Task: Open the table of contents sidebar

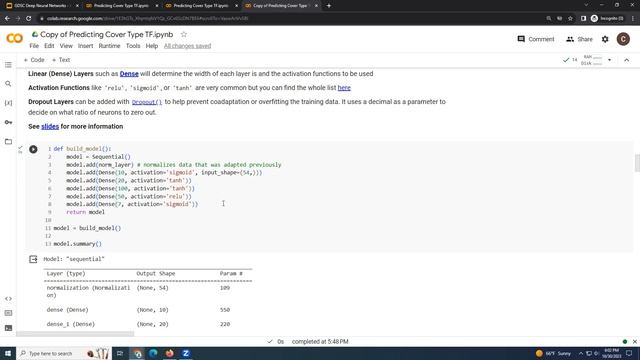Action: 8,65
